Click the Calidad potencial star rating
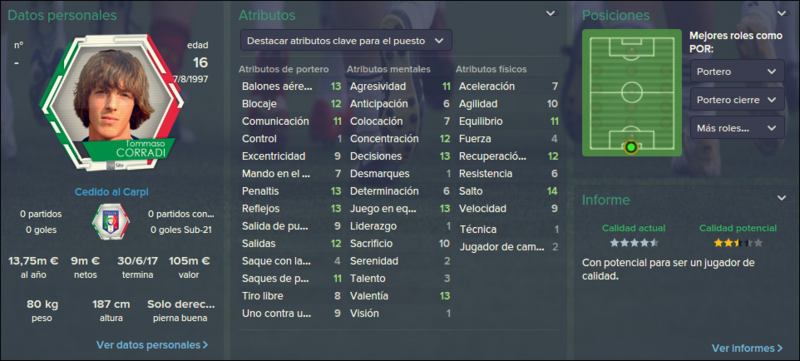Viewport: 800px width, 361px height. [x=738, y=243]
